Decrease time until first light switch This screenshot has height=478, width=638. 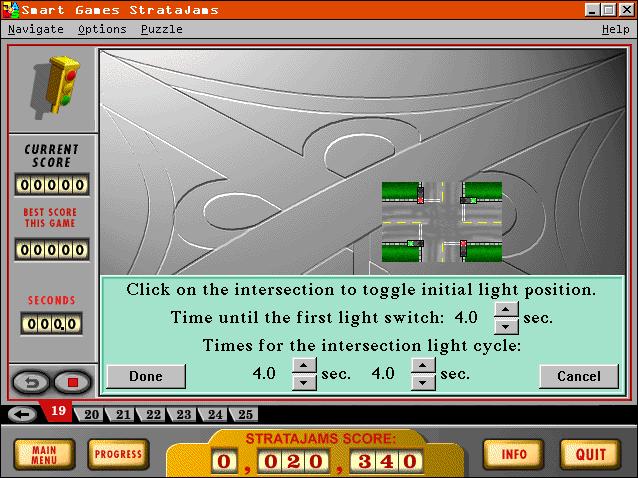coord(506,326)
